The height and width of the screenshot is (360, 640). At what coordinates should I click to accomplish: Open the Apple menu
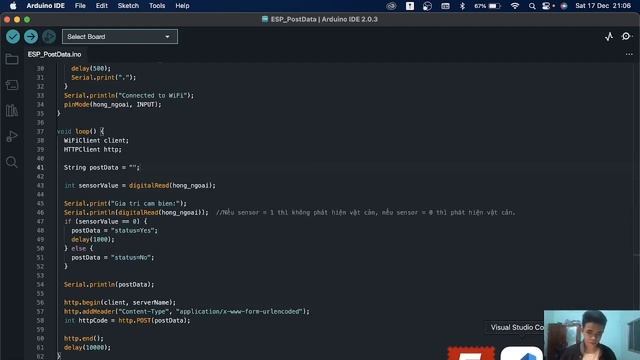click(13, 6)
